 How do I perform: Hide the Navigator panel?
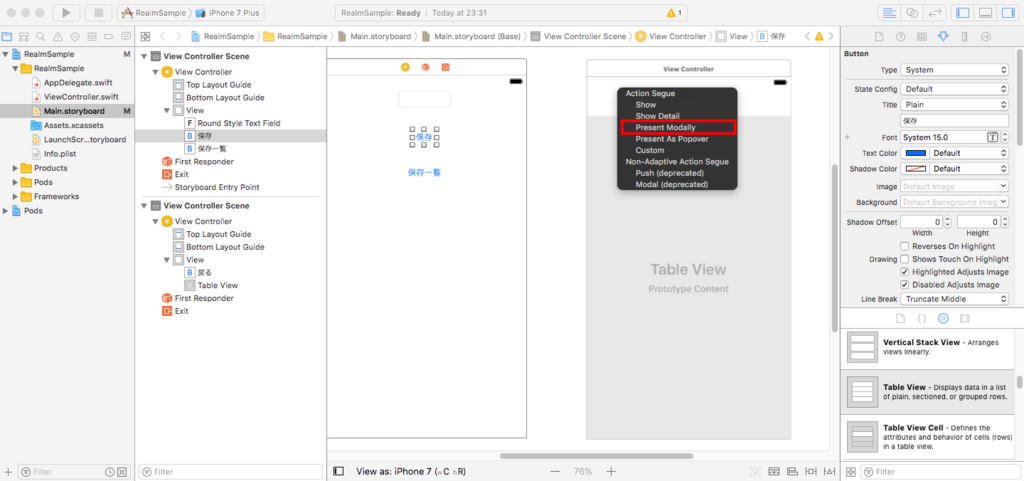(x=962, y=12)
